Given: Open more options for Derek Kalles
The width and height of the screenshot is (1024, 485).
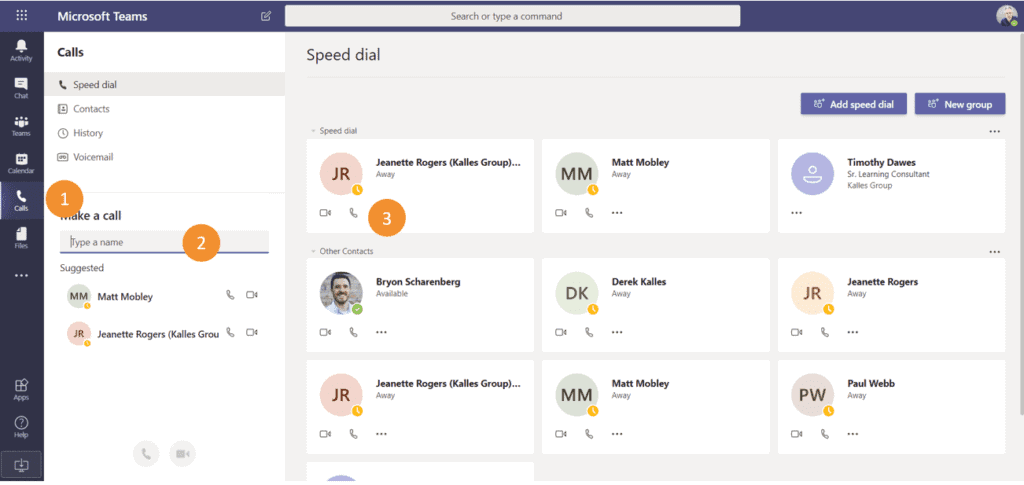Looking at the screenshot, I should pyautogui.click(x=617, y=332).
